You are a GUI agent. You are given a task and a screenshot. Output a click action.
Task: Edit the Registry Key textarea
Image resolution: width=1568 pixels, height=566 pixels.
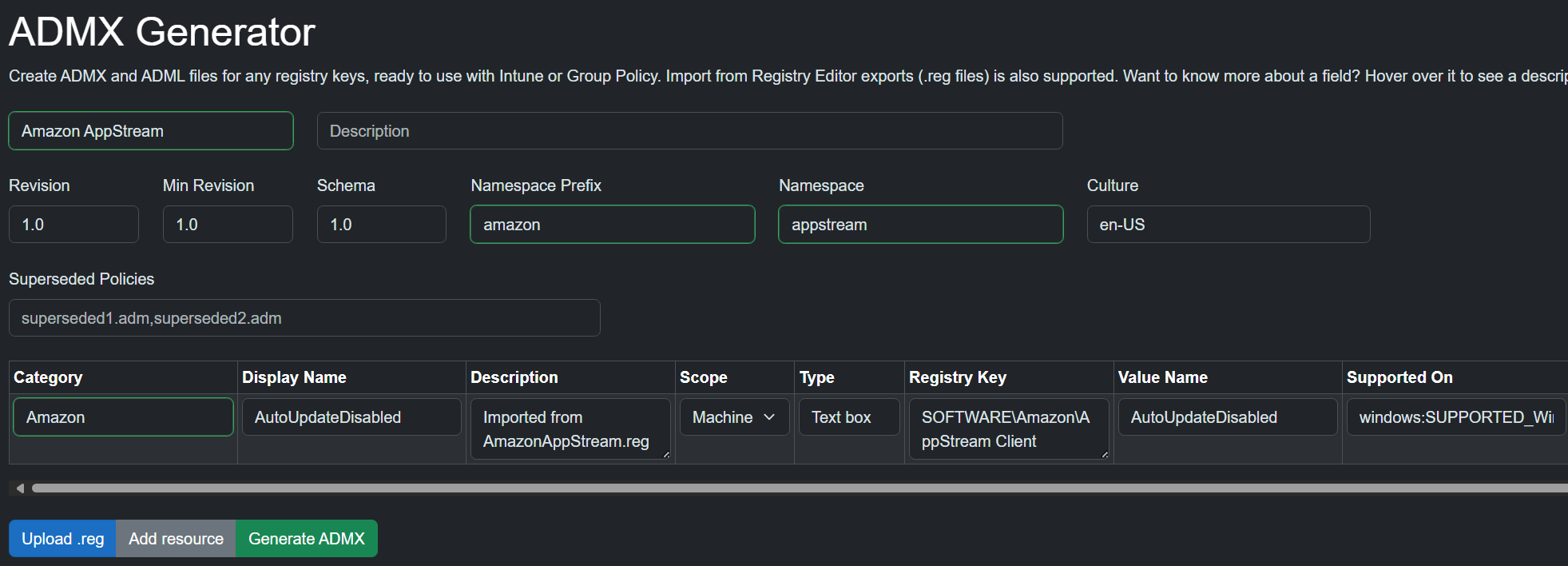1008,429
